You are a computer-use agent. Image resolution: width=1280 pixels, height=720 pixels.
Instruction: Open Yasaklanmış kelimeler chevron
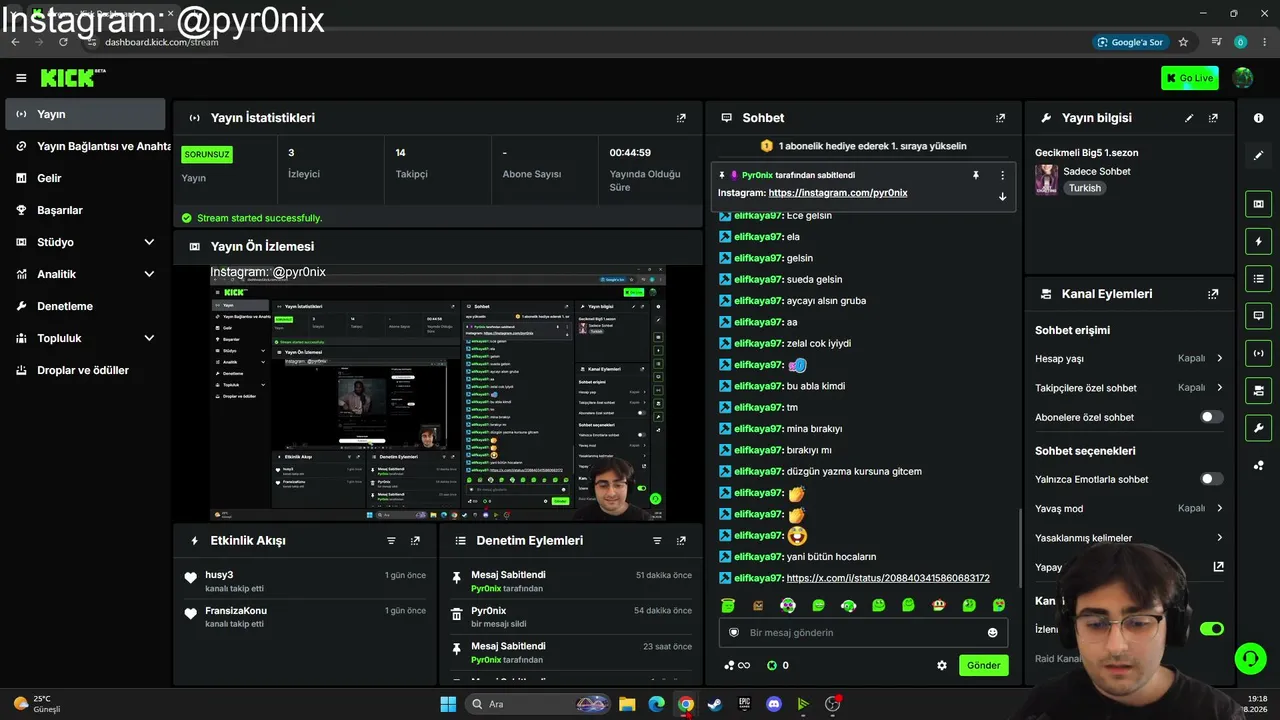point(1220,538)
